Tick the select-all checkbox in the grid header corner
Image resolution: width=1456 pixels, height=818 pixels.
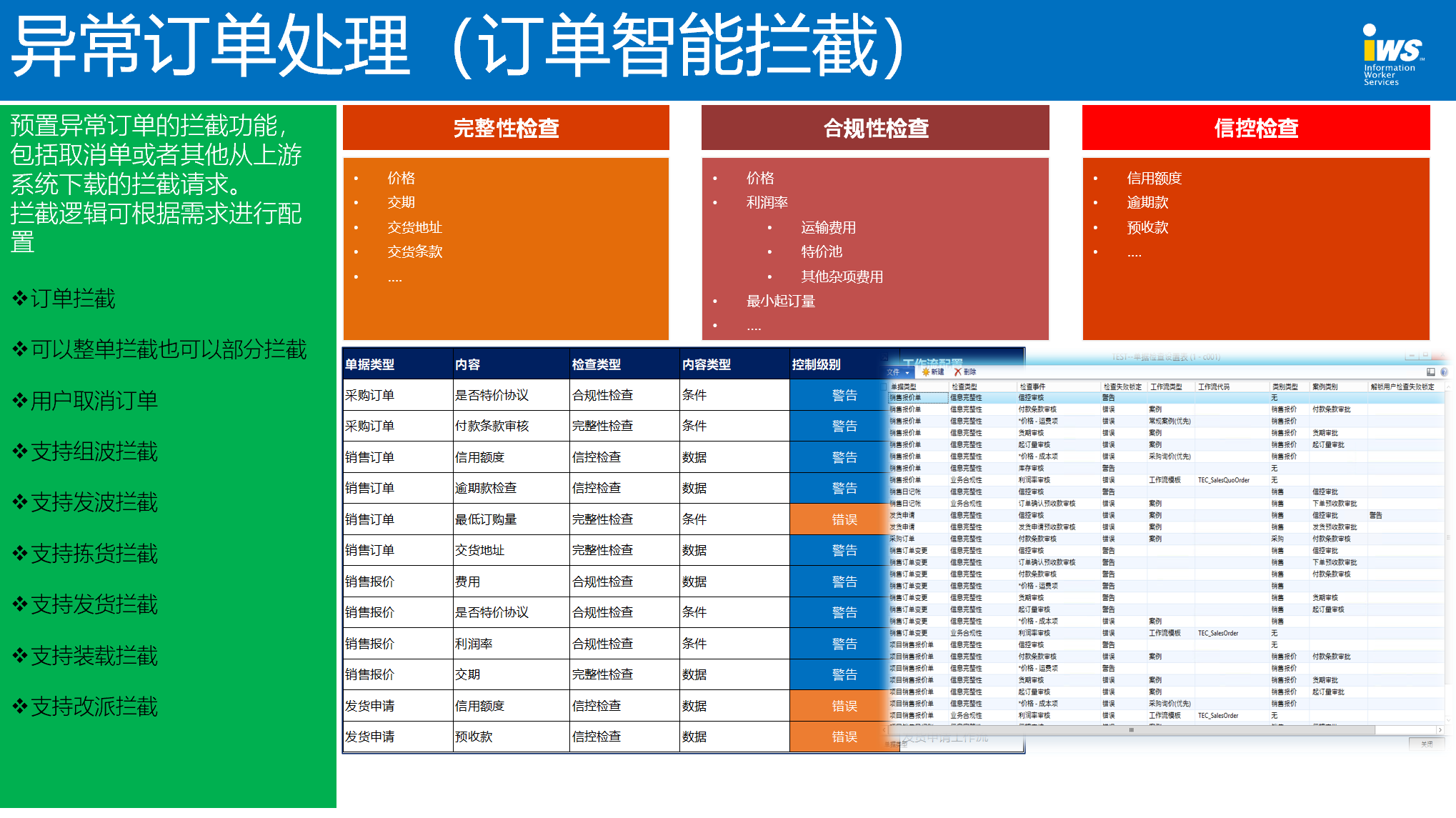pos(884,386)
